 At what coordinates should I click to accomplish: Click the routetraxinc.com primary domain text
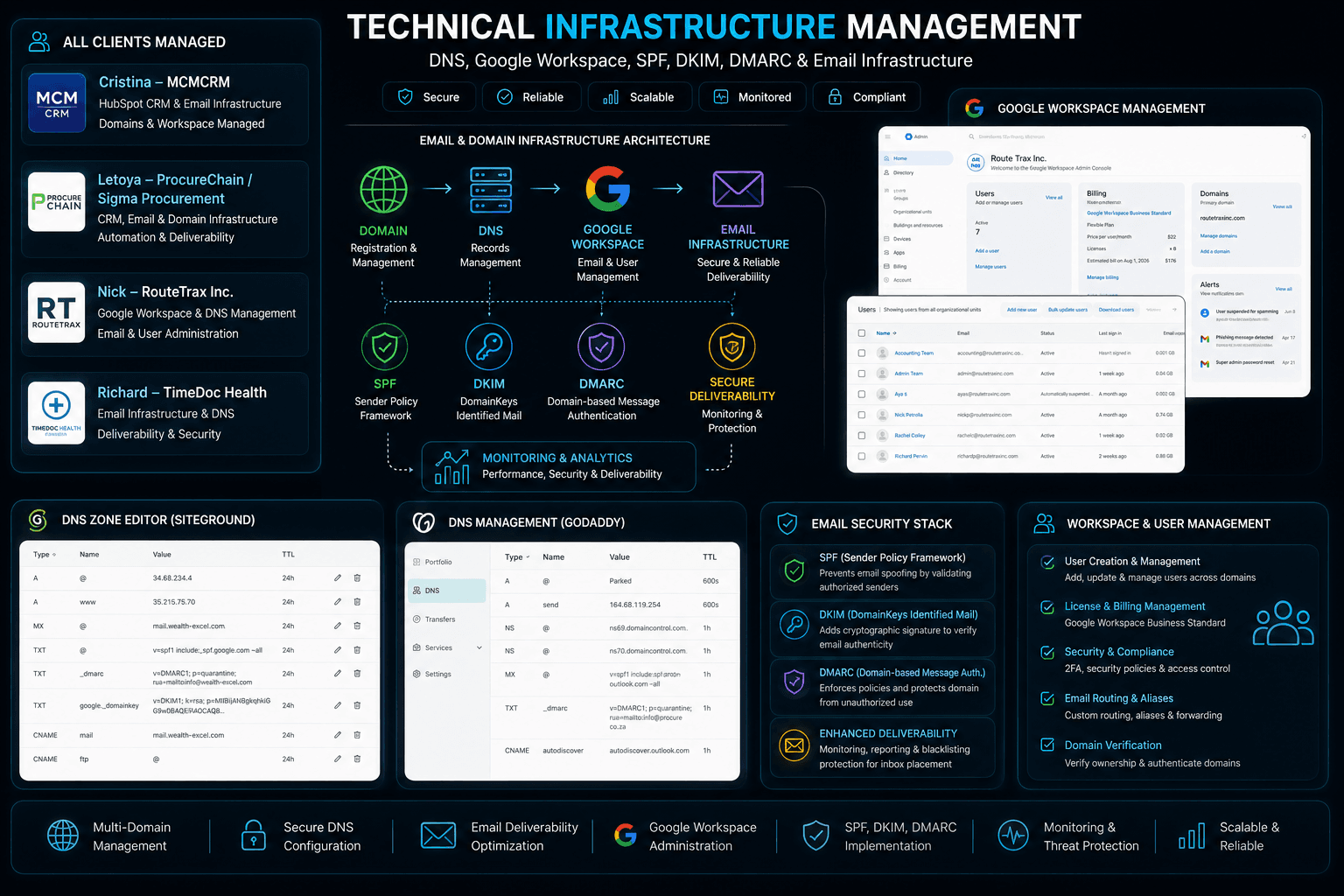point(1222,218)
